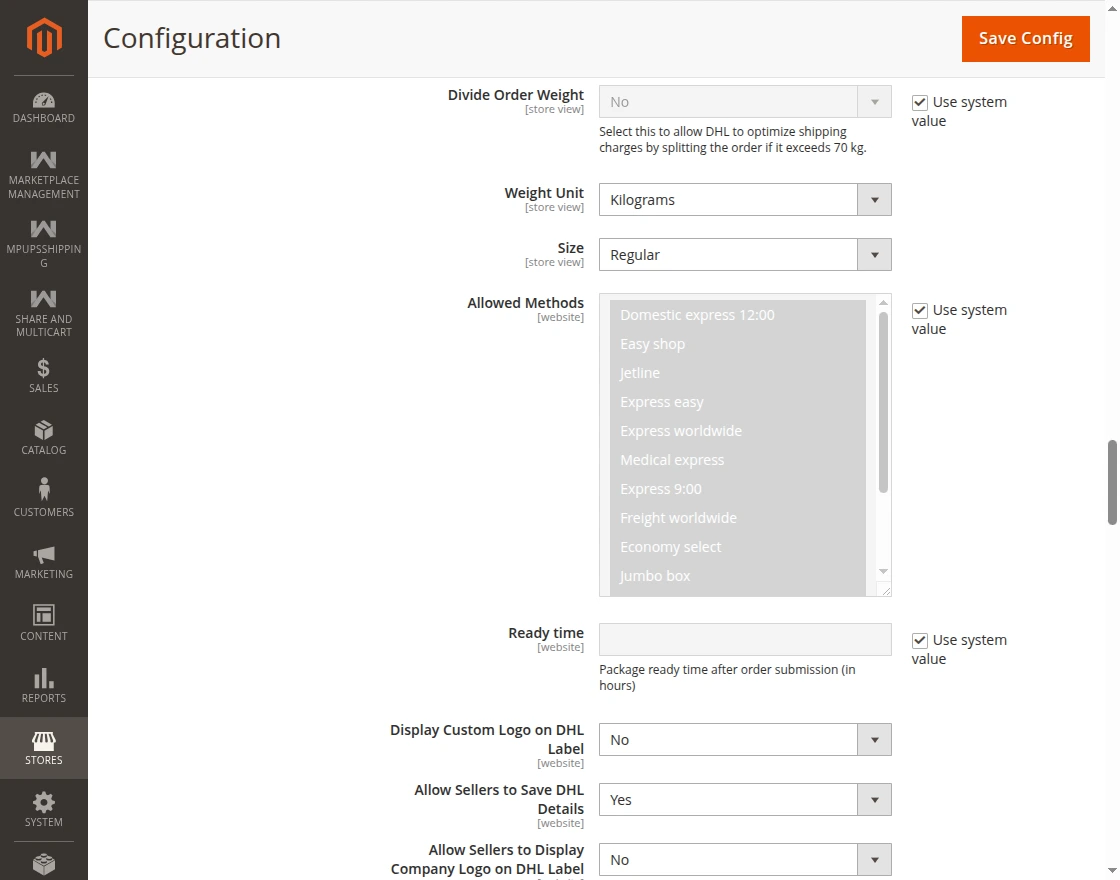1120x880 pixels.
Task: Select Economy select method
Action: coord(738,547)
